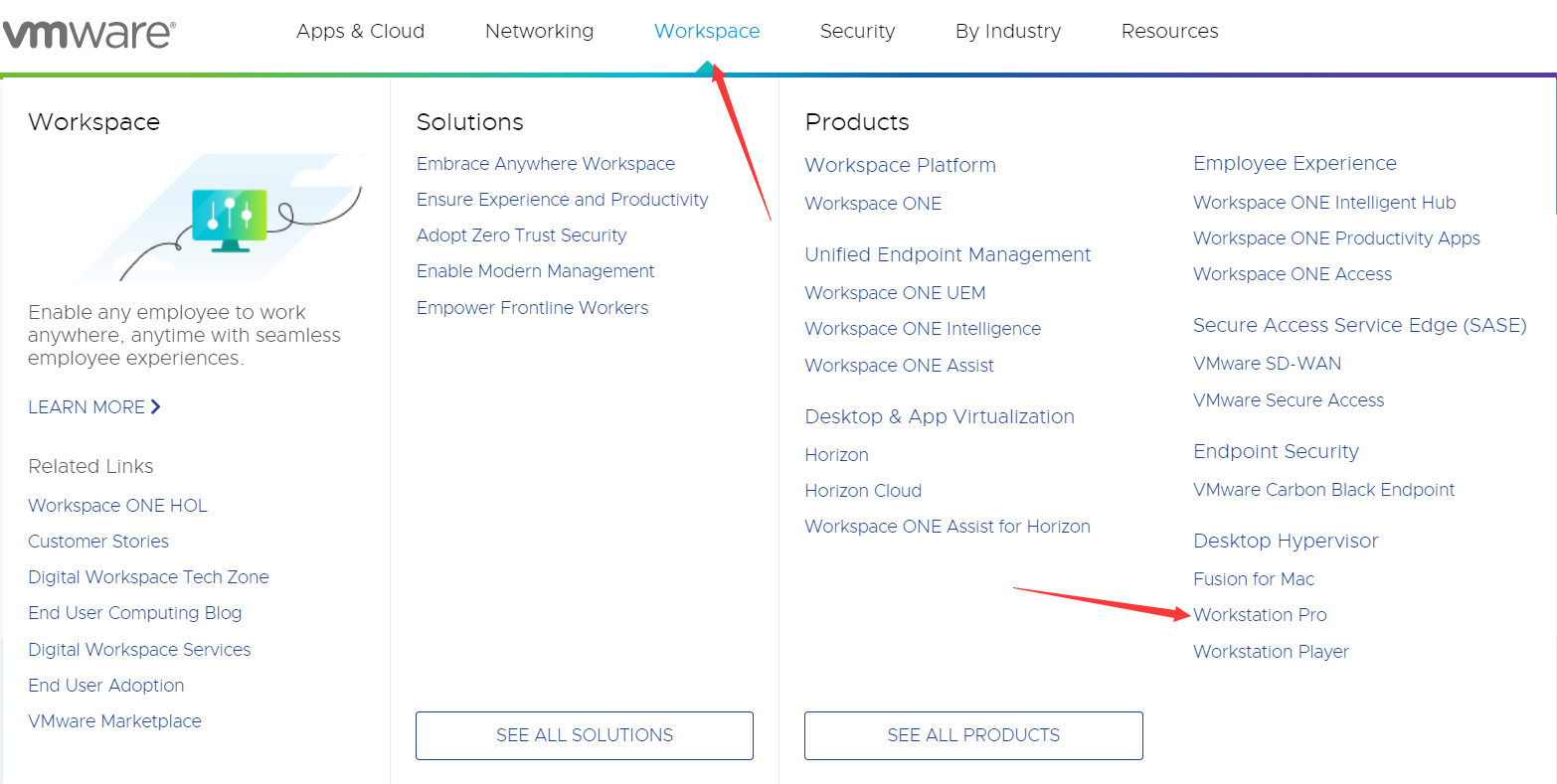The height and width of the screenshot is (784, 1557).
Task: Open Embrace Anywhere Workspace solution
Action: (x=546, y=164)
